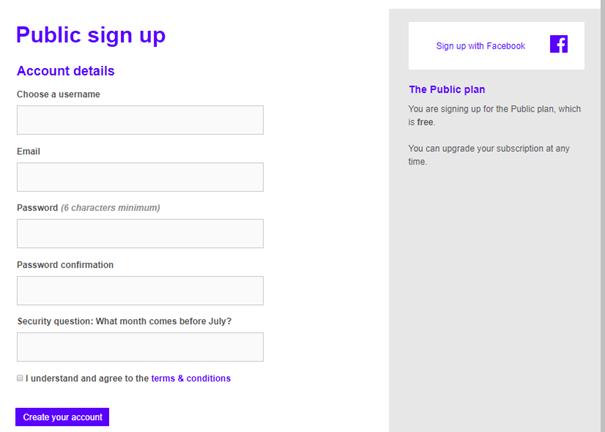Viewport: 605px width, 432px height.
Task: Focus the Choose a username input box
Action: [x=140, y=120]
